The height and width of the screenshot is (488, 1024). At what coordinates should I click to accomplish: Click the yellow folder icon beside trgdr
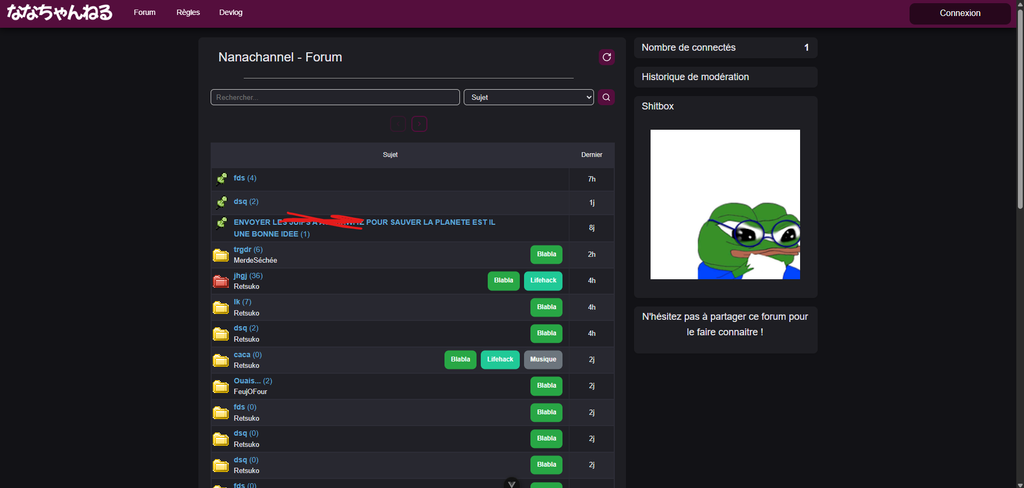[221, 255]
